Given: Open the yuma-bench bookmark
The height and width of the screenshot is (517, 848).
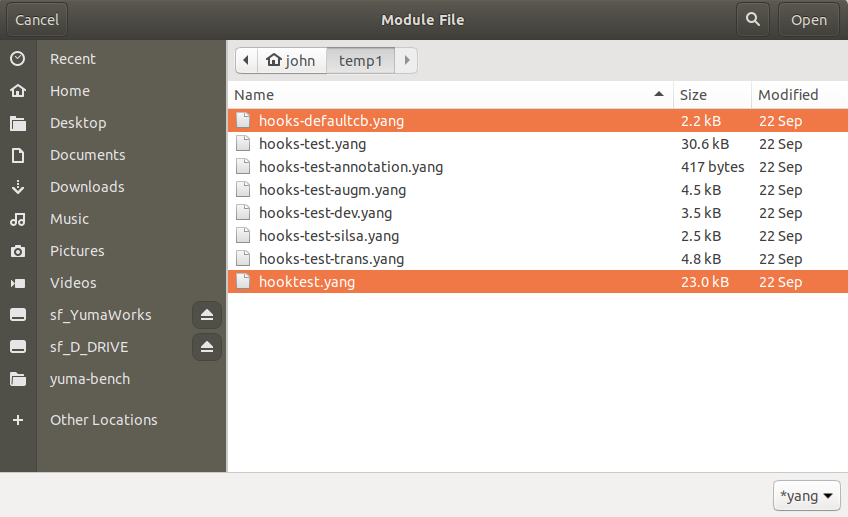Looking at the screenshot, I should tap(90, 379).
